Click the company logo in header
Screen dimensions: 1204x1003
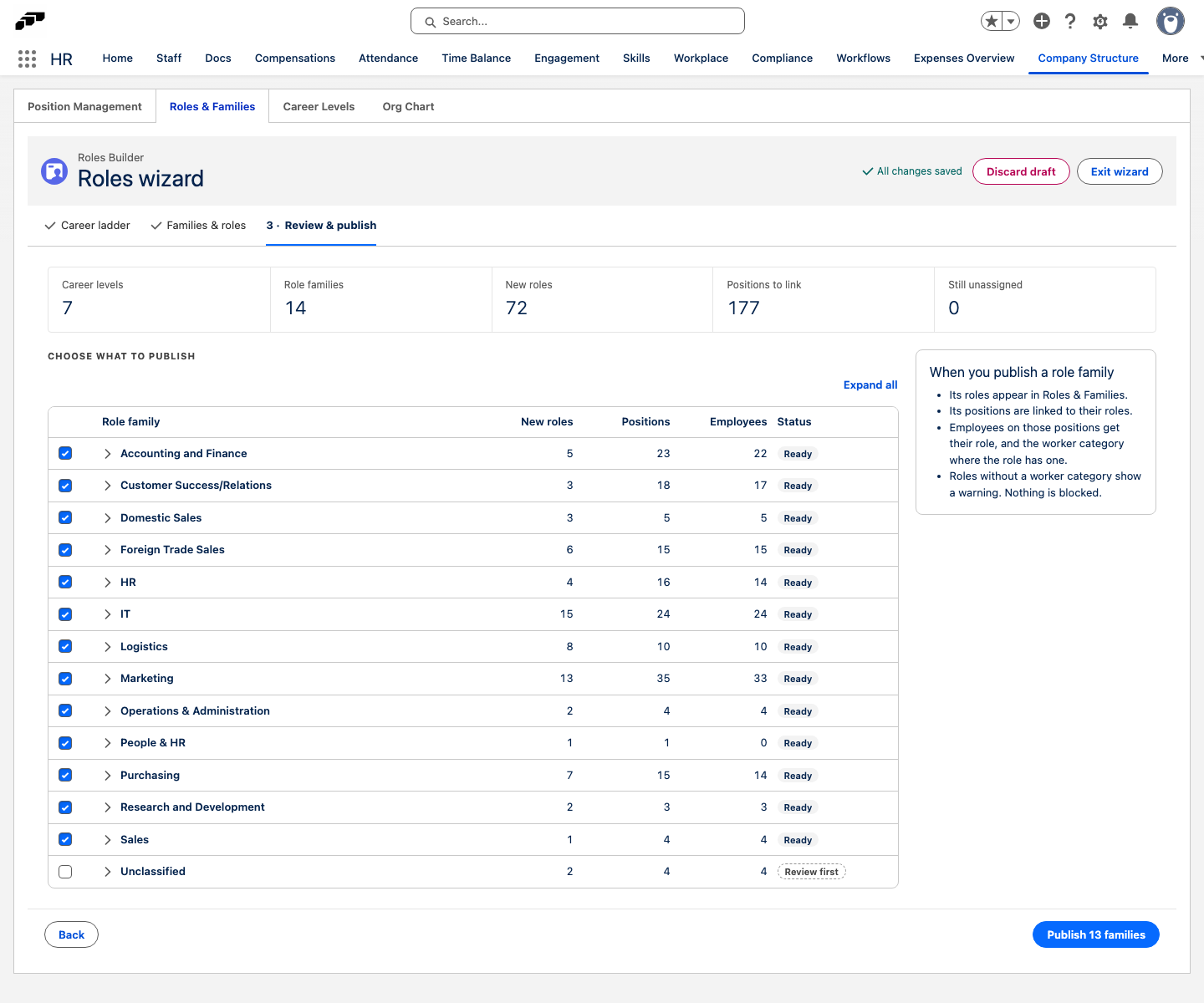coord(30,20)
